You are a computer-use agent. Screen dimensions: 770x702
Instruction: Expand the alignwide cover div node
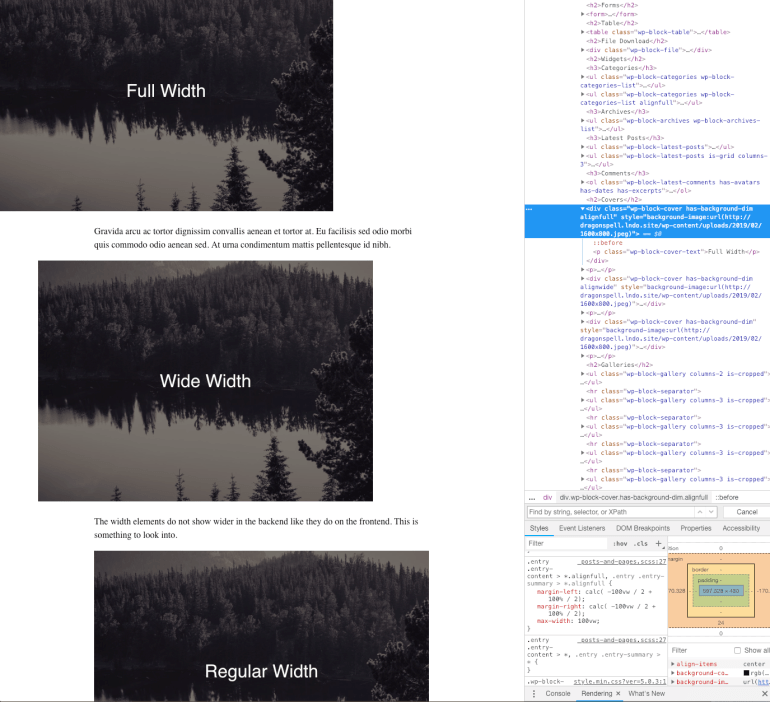point(582,278)
